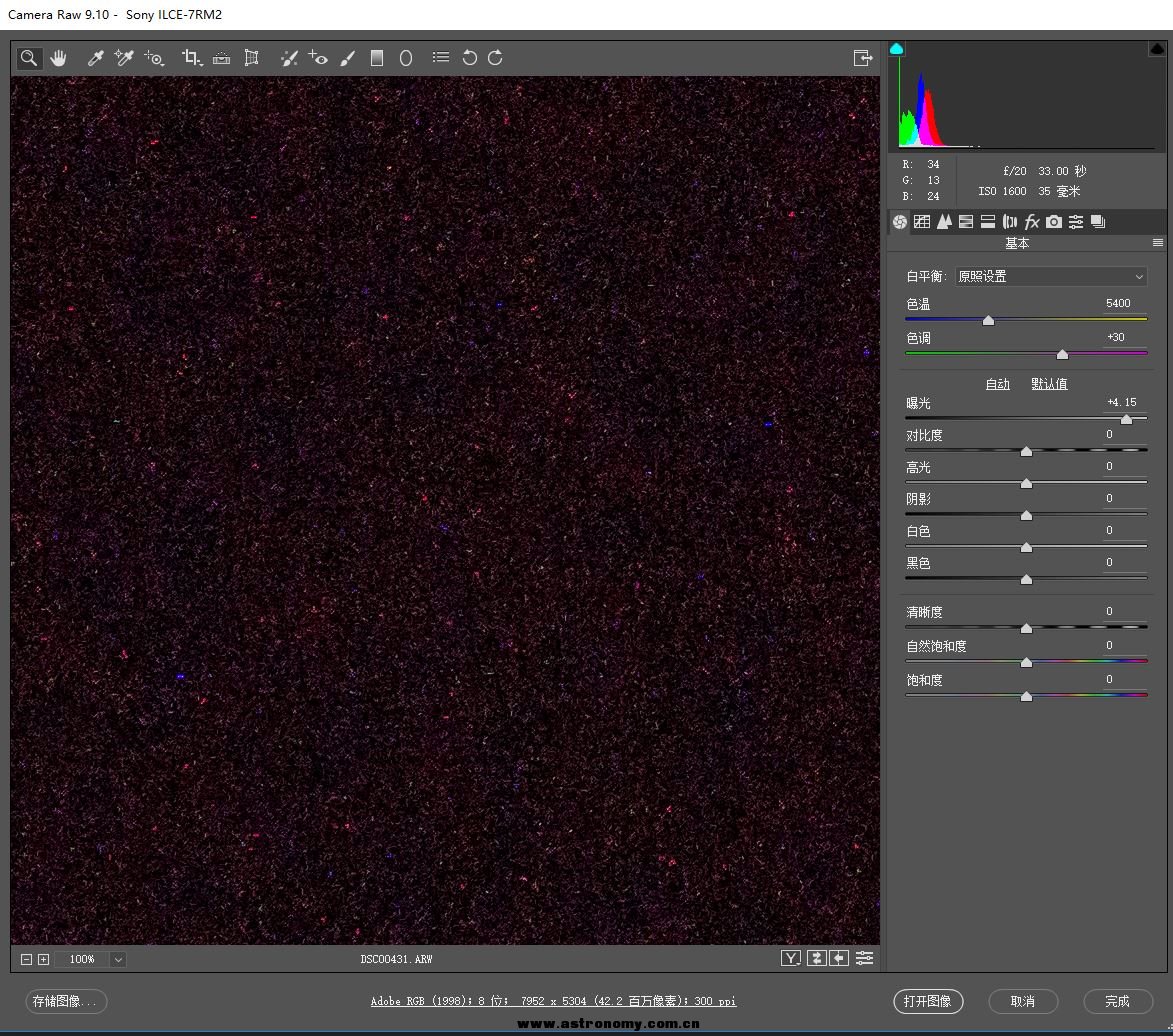The width and height of the screenshot is (1173, 1036).
Task: Edit the 色调 value +30
Action: pos(1116,337)
